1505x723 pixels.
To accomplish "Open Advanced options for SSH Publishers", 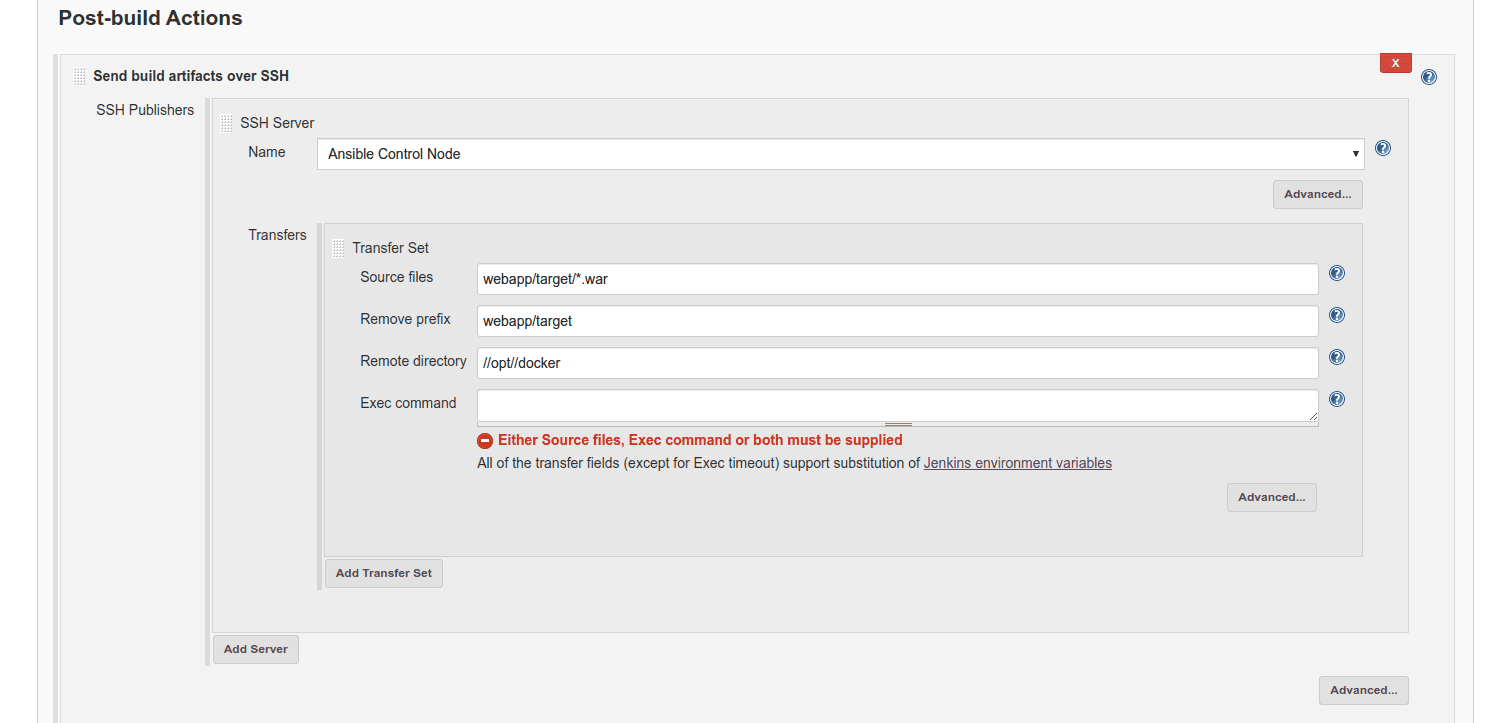I will pyautogui.click(x=1364, y=690).
